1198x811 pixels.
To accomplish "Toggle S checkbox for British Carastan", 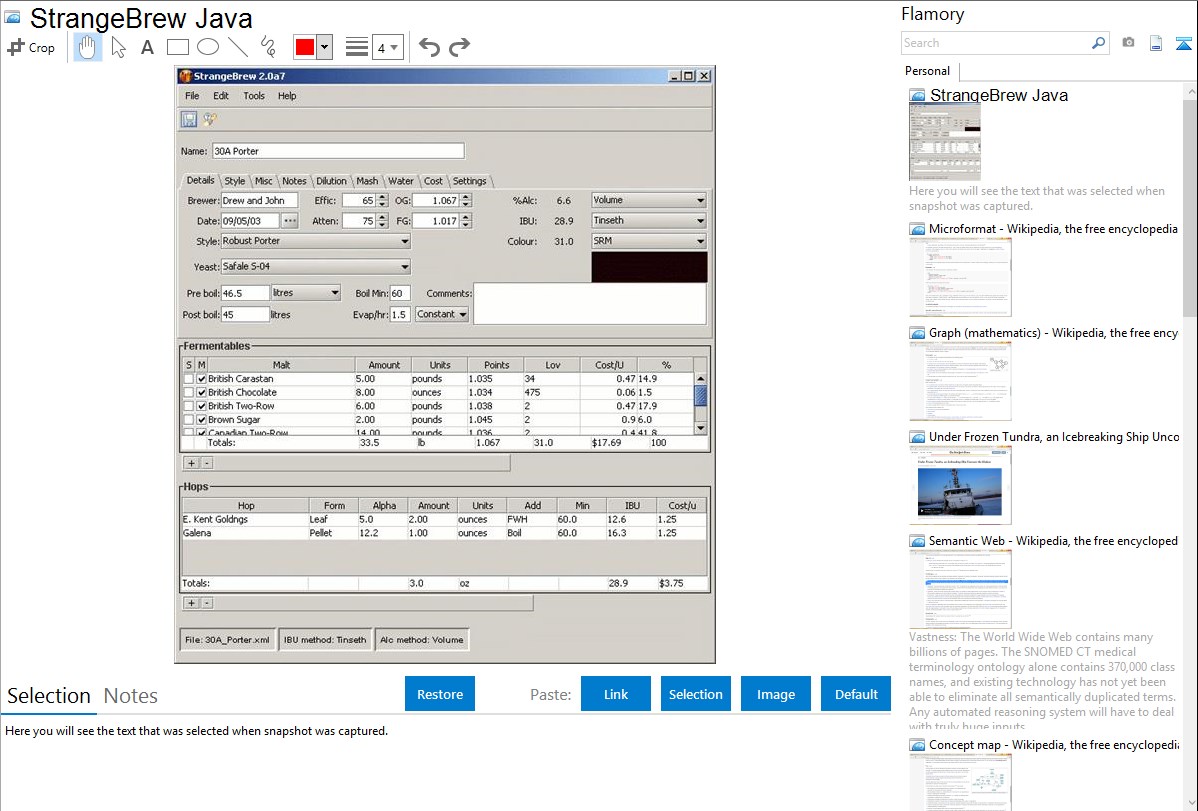I will 189,378.
